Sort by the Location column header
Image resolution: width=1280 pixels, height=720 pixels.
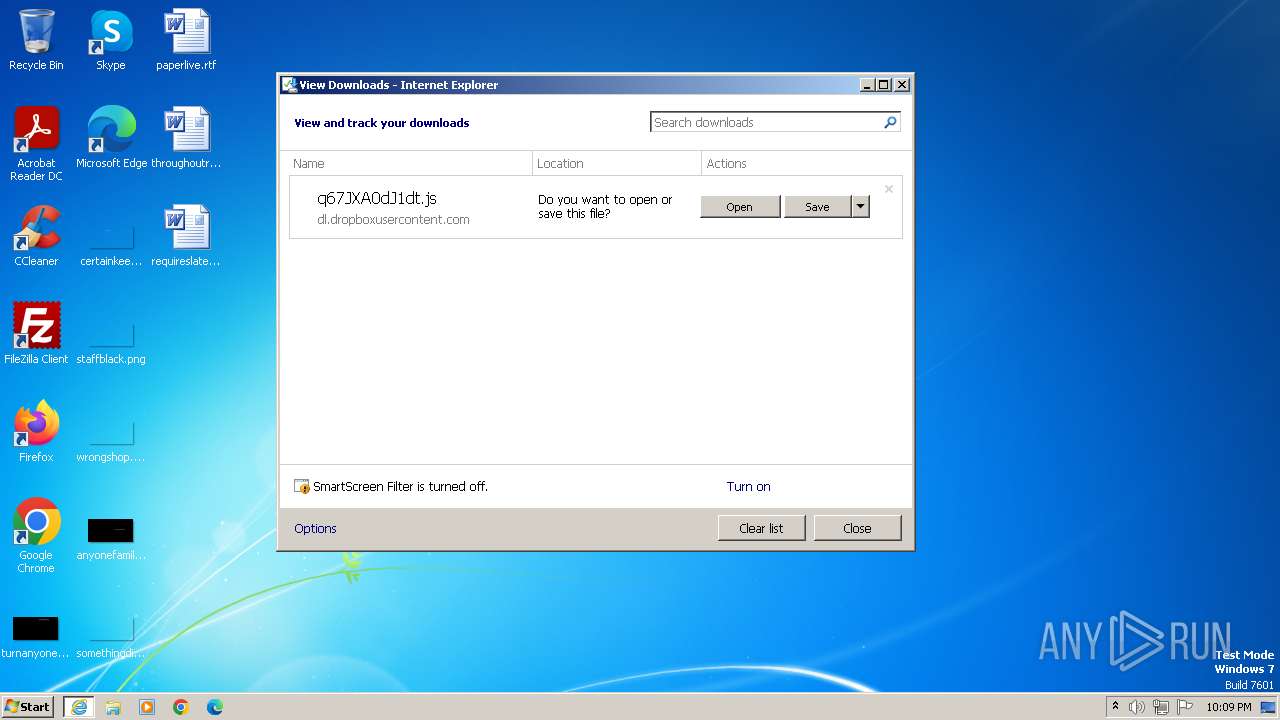tap(617, 163)
